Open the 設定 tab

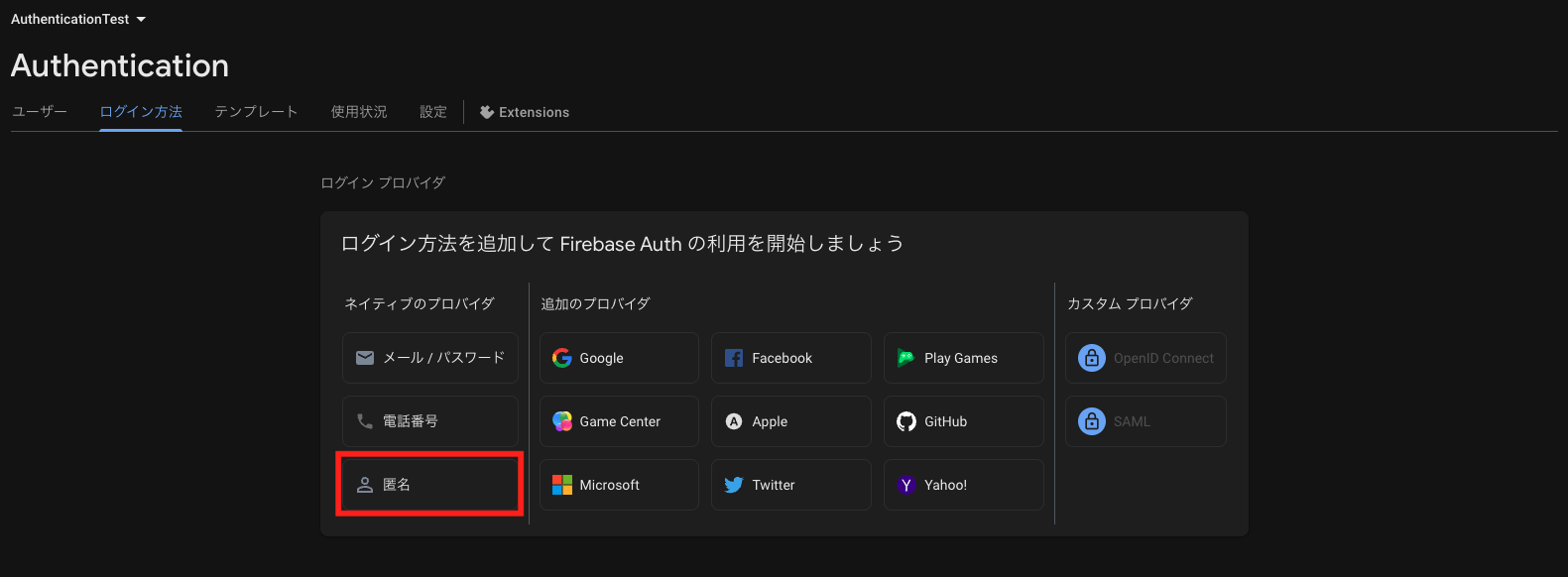(433, 112)
